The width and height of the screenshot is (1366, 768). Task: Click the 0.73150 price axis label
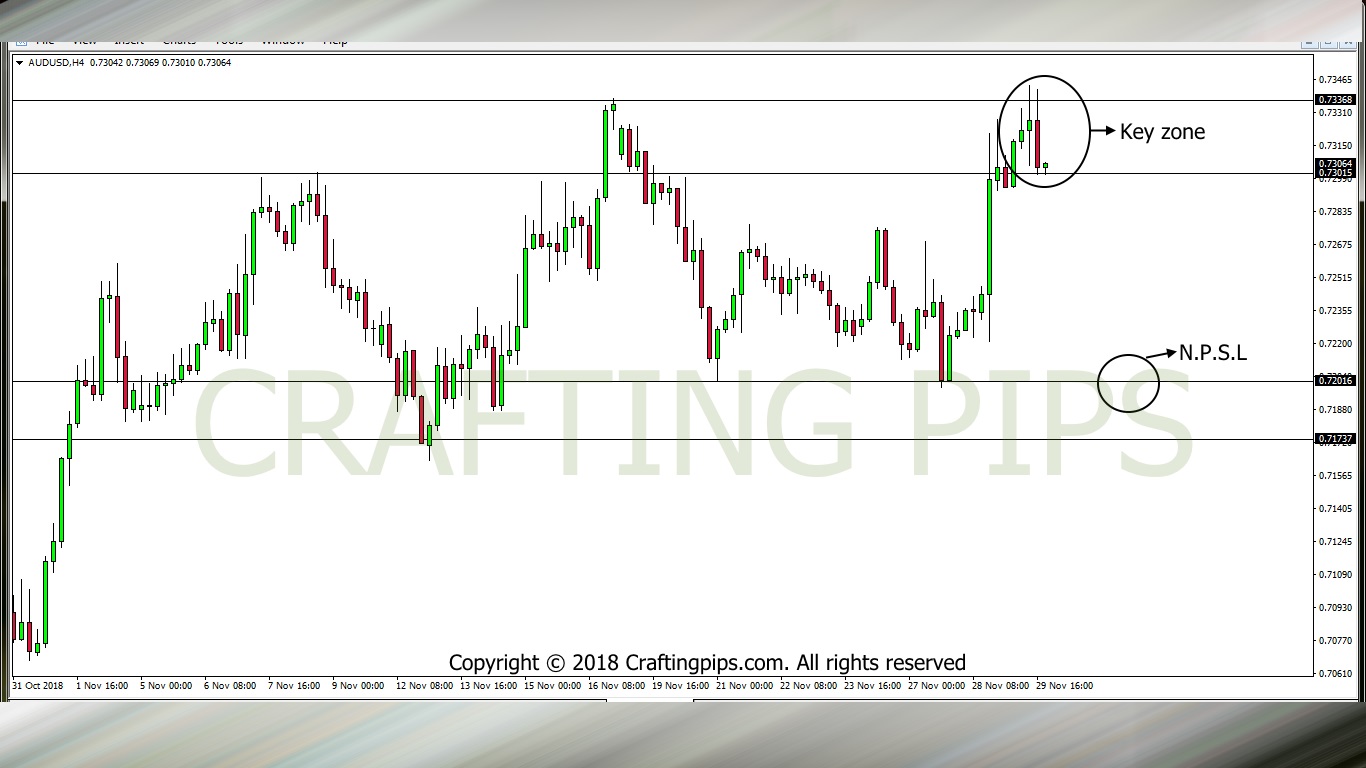1337,146
